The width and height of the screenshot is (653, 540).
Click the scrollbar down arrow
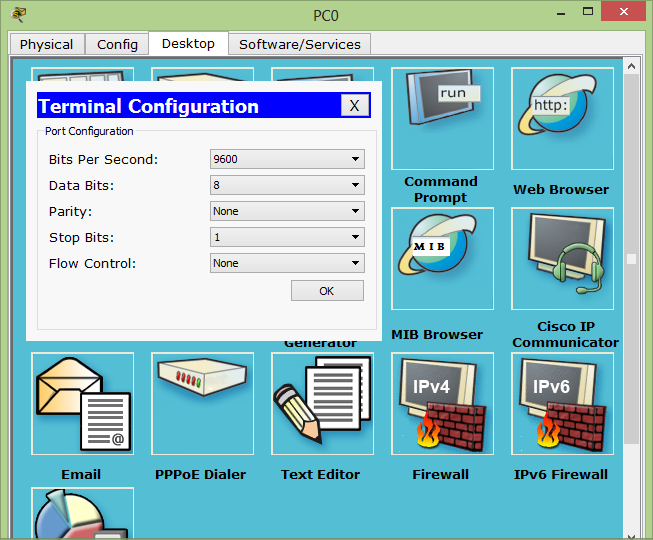[x=631, y=535]
